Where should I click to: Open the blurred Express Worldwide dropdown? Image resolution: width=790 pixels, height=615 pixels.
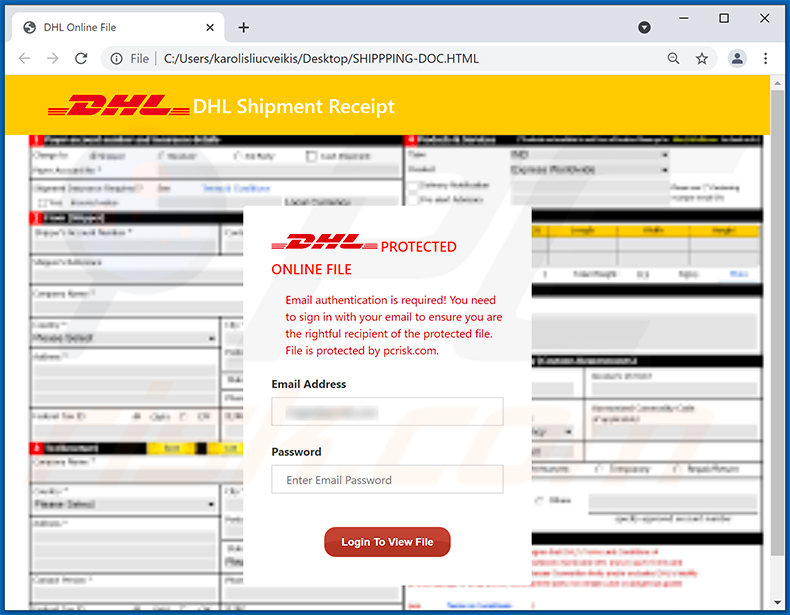click(590, 170)
